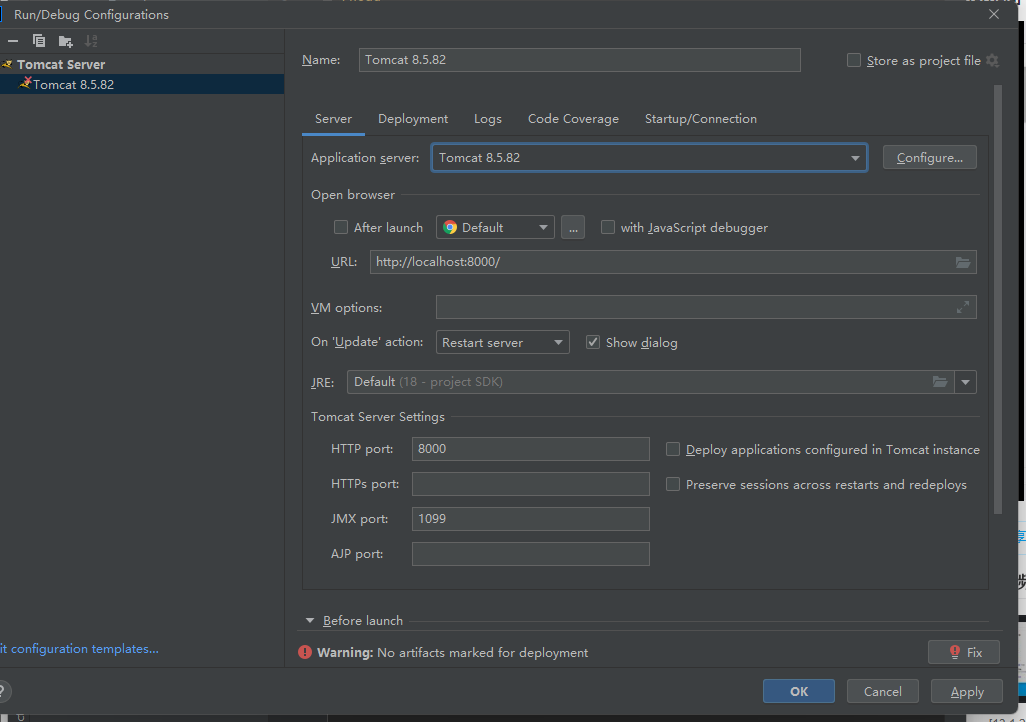
Task: Enable Preserve sessions across restarts and redeploys
Action: (x=673, y=485)
